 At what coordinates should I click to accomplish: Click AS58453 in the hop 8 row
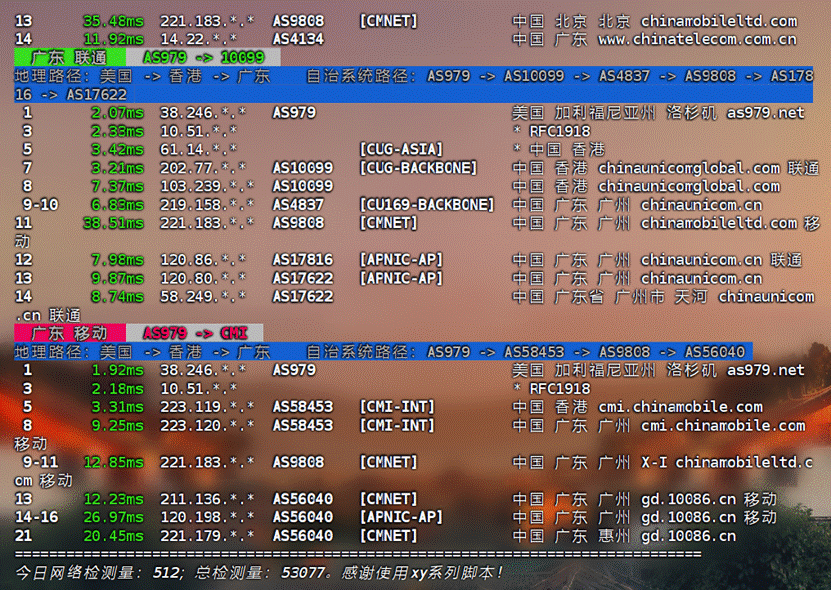click(303, 425)
